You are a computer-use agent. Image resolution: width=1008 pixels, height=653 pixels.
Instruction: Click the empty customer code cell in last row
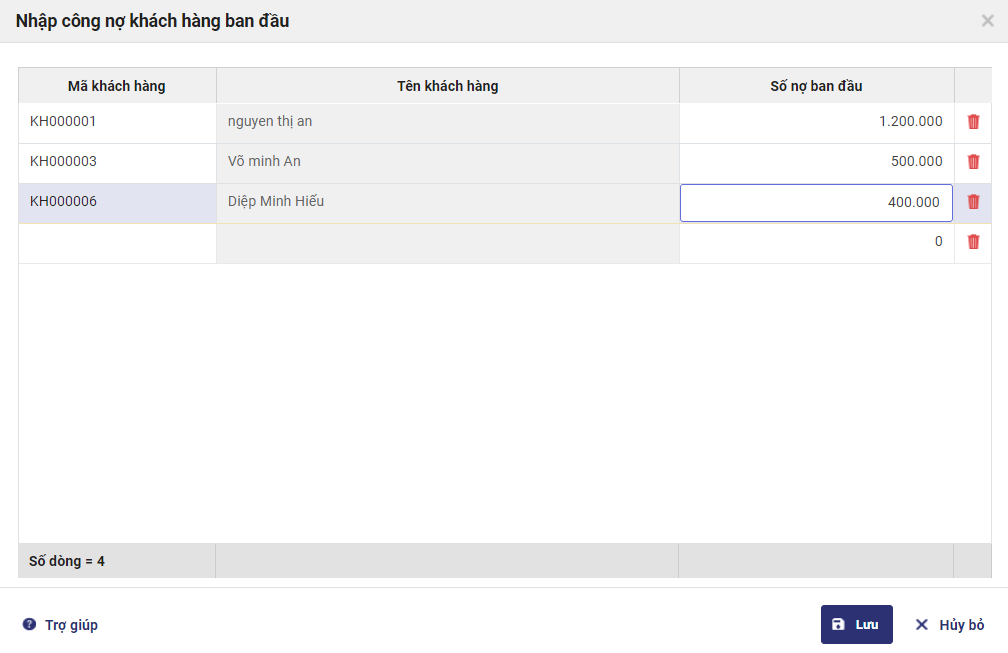coord(117,242)
